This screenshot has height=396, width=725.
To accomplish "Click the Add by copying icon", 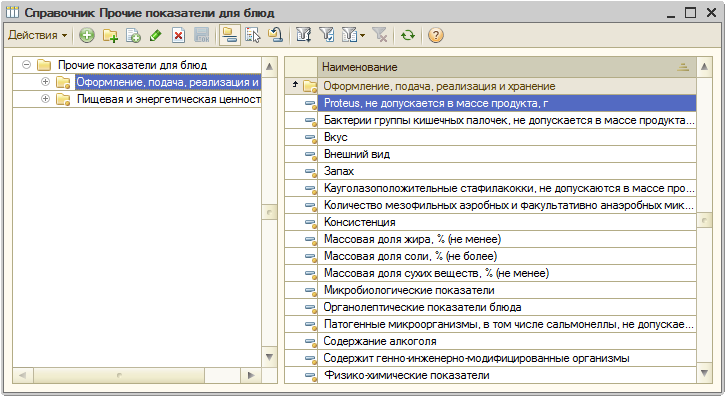I will pos(133,35).
